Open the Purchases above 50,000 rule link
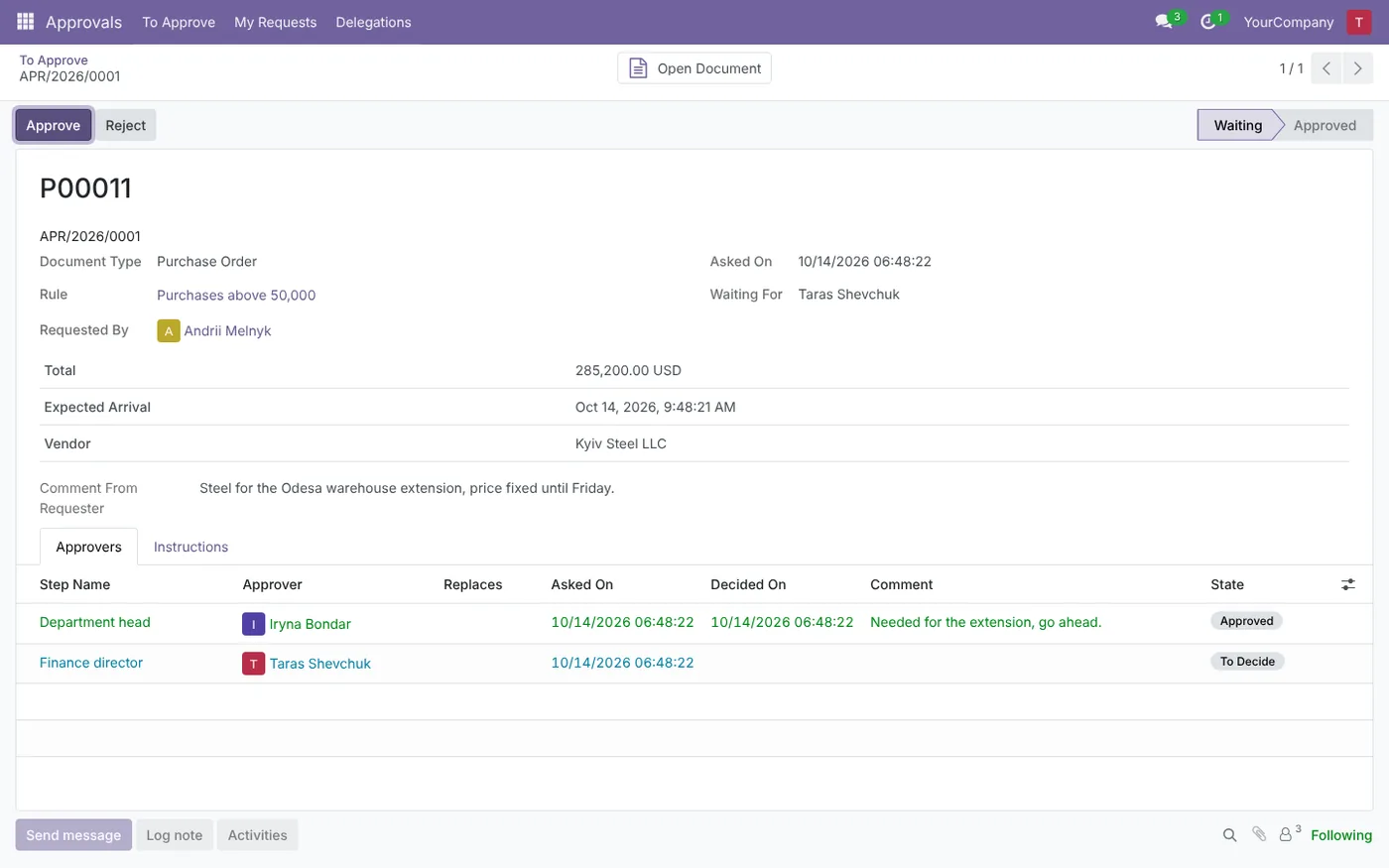The image size is (1389, 868). pyautogui.click(x=236, y=296)
